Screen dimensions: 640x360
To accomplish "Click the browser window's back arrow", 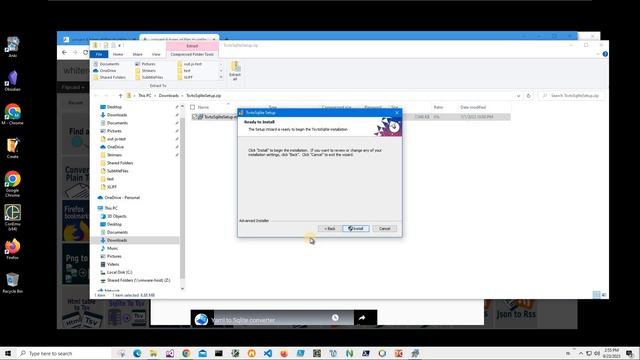I will pyautogui.click(x=64, y=52).
